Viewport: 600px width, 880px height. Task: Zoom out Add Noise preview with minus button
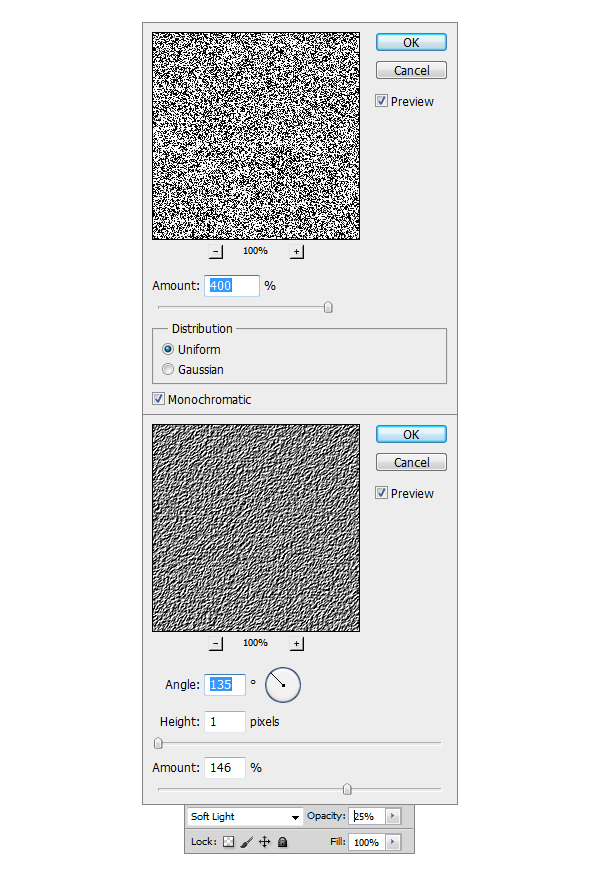216,252
